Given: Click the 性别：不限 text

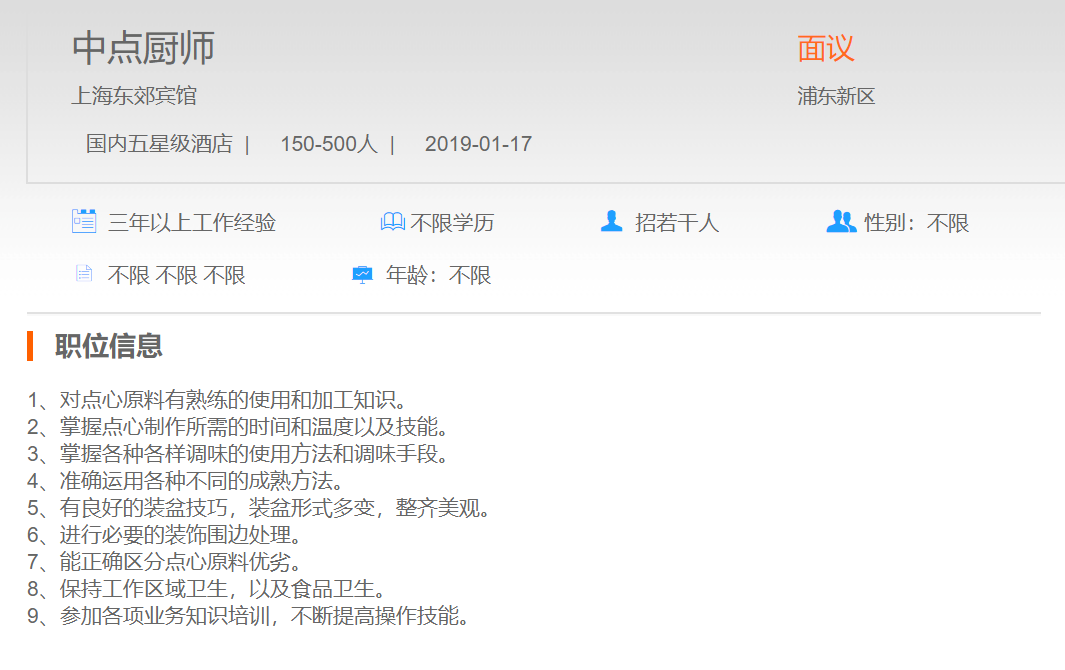Looking at the screenshot, I should [917, 223].
